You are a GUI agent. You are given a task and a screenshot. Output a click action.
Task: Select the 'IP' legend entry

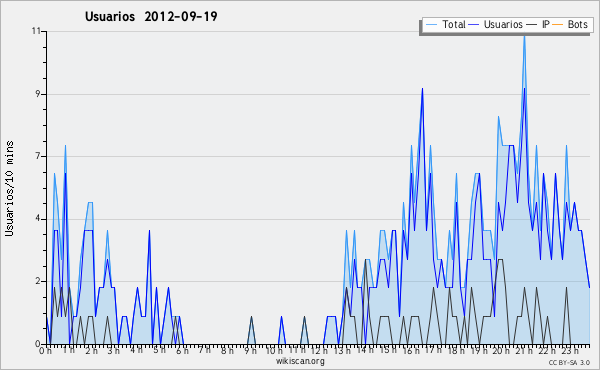[x=546, y=24]
